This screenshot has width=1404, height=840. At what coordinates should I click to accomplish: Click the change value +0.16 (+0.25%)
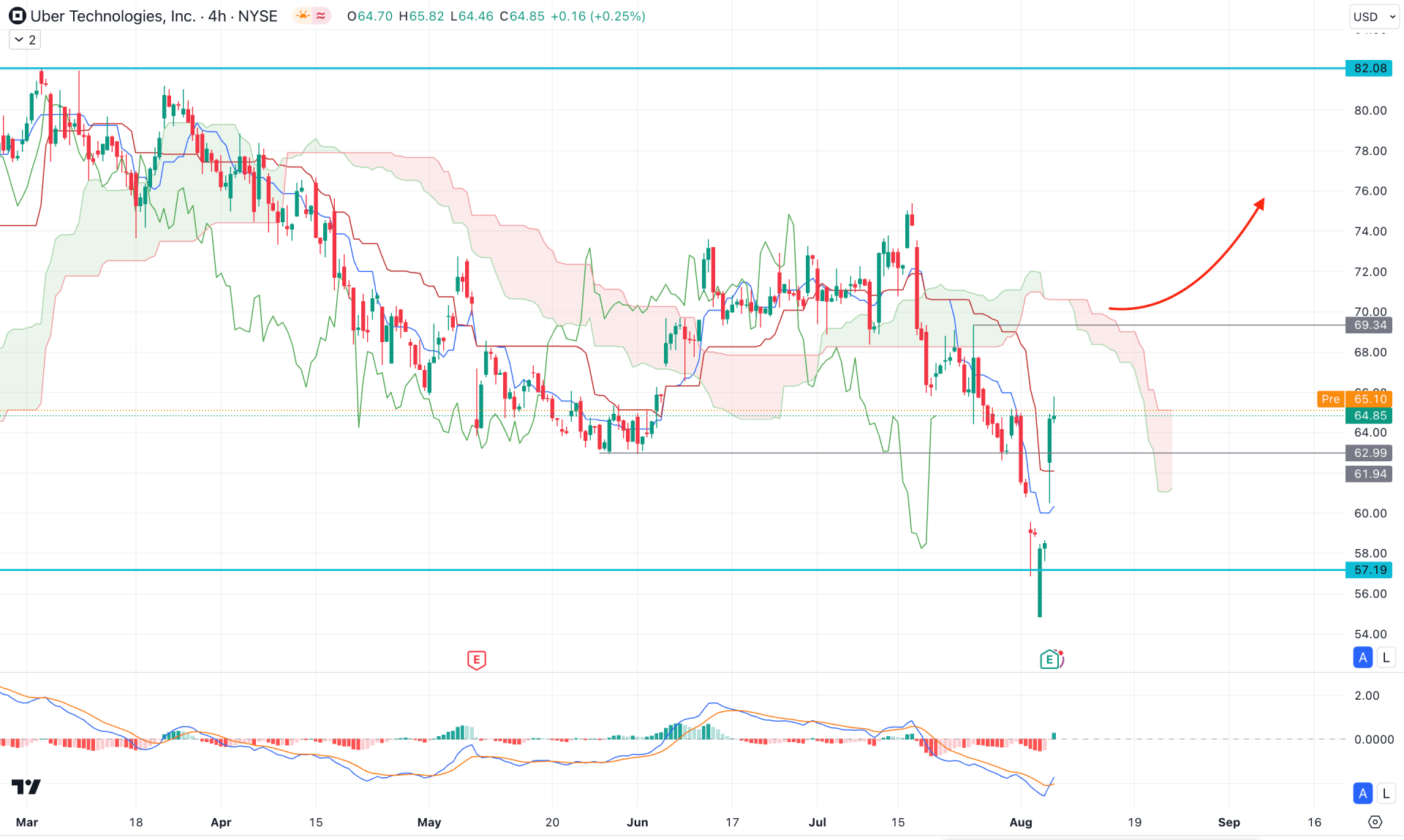(597, 16)
